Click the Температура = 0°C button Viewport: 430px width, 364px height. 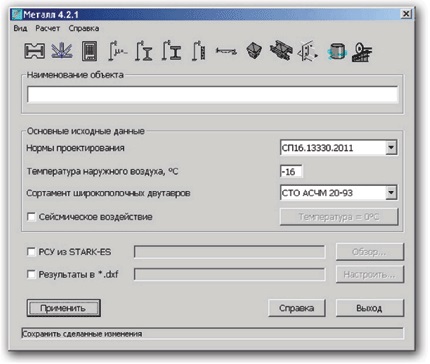339,217
